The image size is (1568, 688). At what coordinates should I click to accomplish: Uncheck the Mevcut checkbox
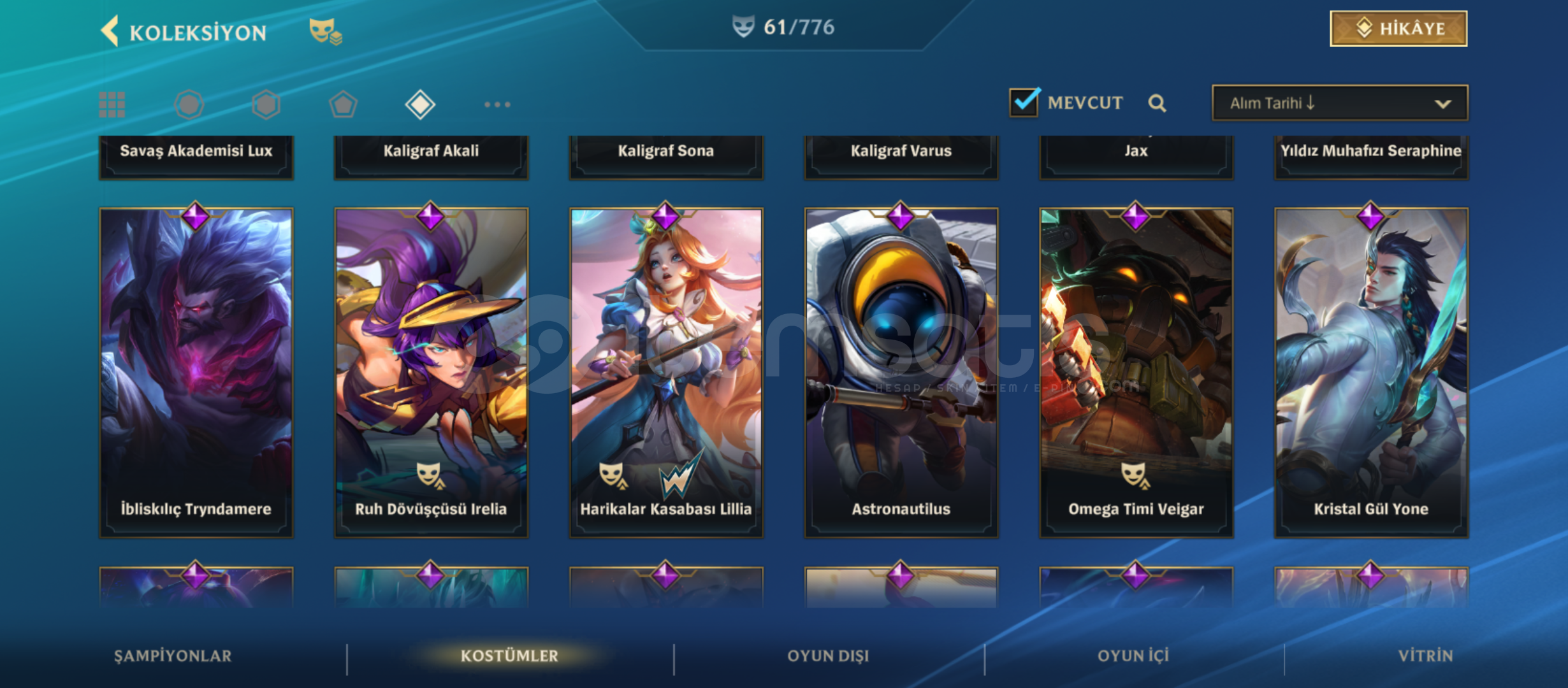point(1025,102)
